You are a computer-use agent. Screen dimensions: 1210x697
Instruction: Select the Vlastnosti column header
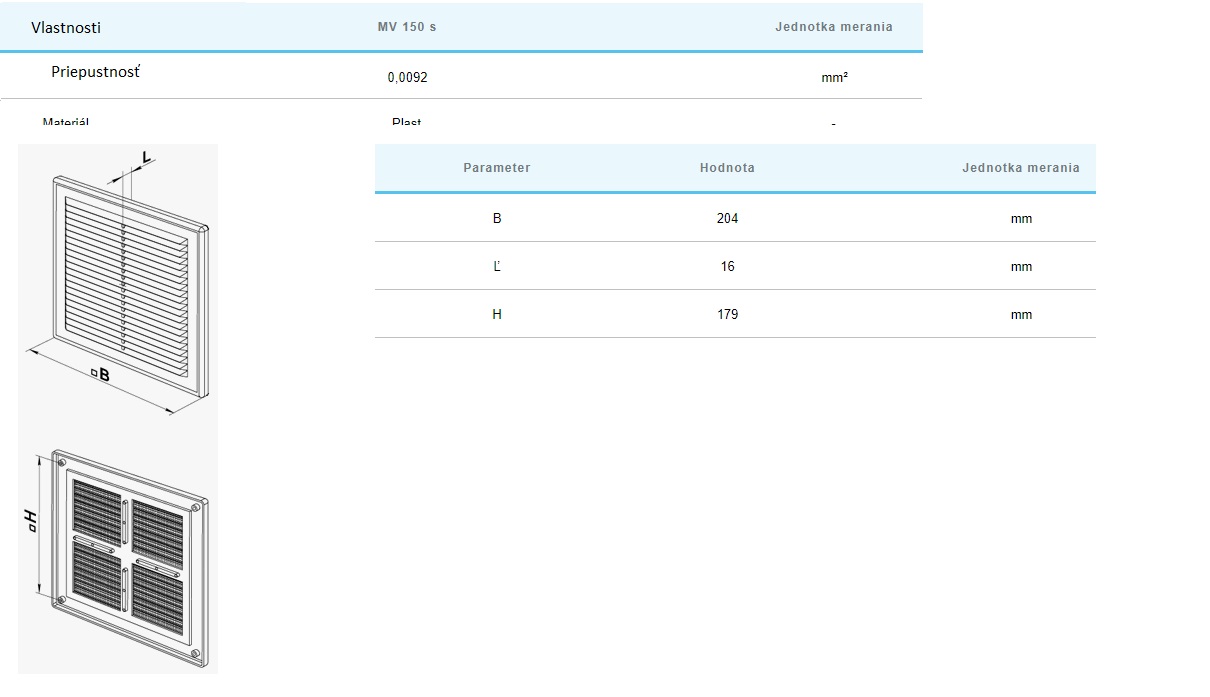[66, 27]
